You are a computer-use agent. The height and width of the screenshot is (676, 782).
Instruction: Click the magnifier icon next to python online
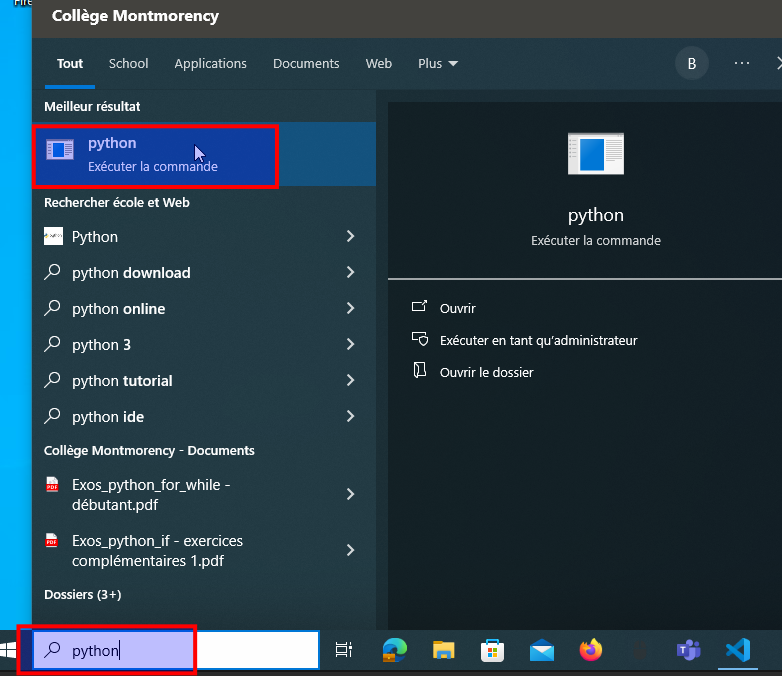(x=52, y=308)
